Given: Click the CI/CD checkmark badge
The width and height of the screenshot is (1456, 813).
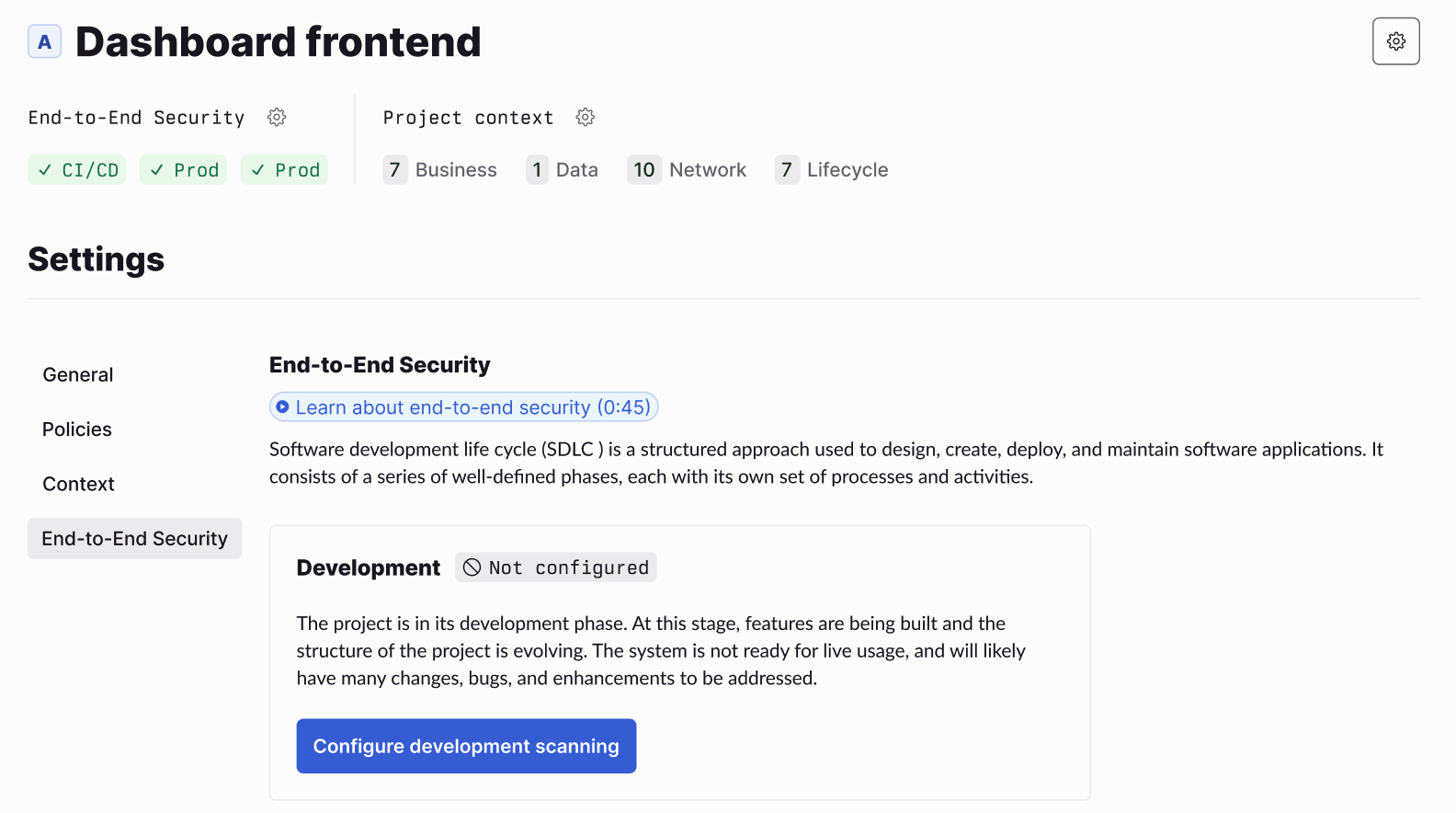Looking at the screenshot, I should pos(77,170).
